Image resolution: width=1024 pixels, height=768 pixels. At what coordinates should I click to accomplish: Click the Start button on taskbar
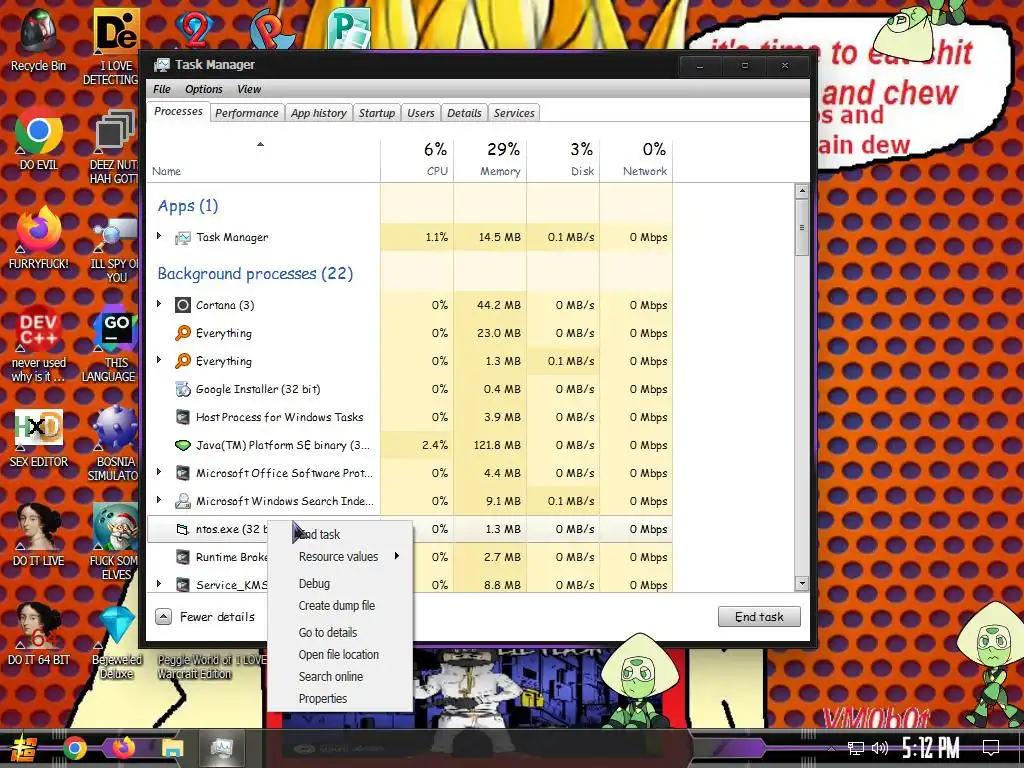point(24,748)
